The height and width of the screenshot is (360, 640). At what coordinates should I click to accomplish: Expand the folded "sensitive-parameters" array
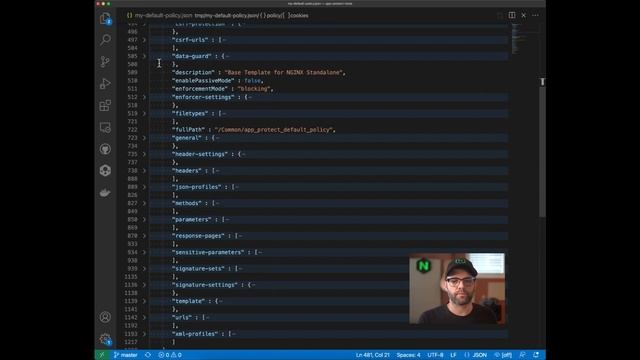pyautogui.click(x=144, y=252)
